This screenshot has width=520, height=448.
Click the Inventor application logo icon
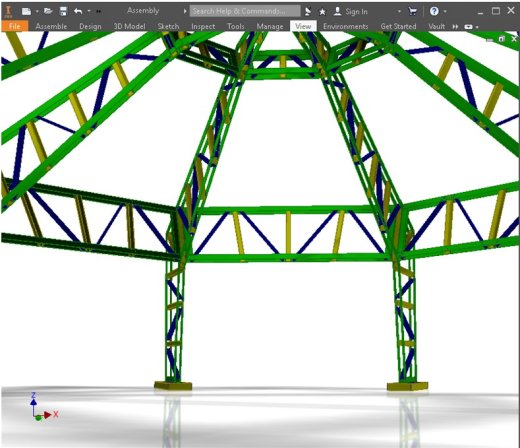(x=8, y=11)
